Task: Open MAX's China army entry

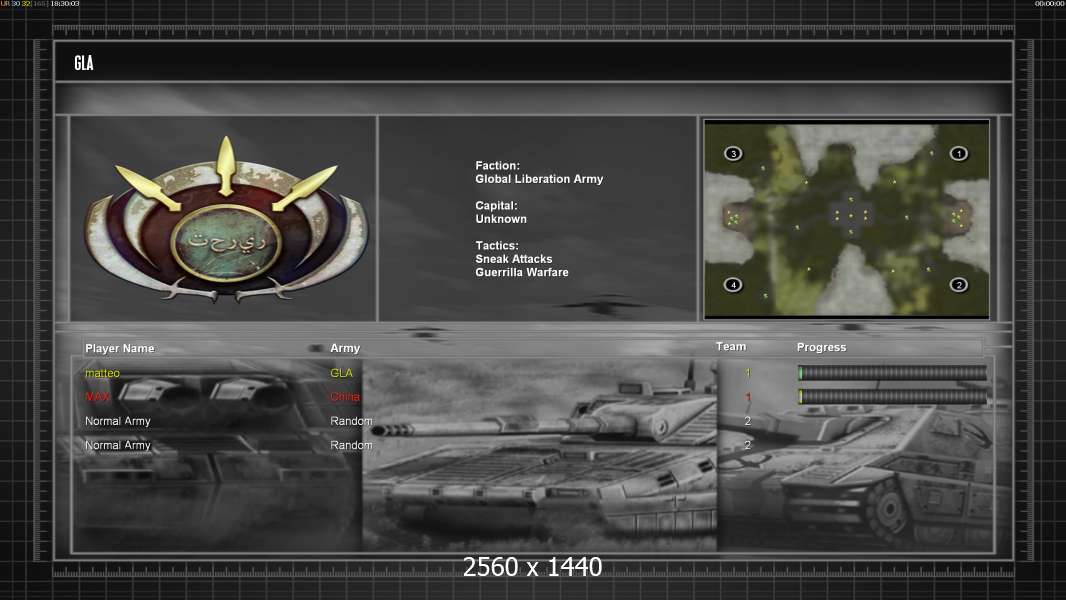Action: [x=345, y=397]
